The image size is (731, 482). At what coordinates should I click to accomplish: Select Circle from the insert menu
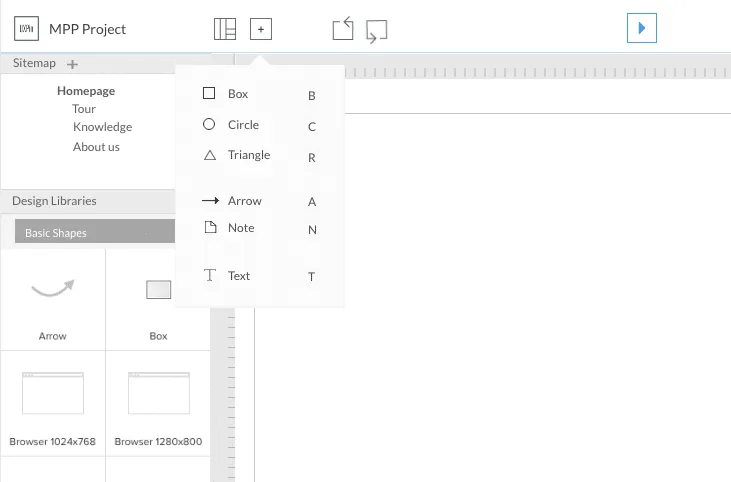260,125
